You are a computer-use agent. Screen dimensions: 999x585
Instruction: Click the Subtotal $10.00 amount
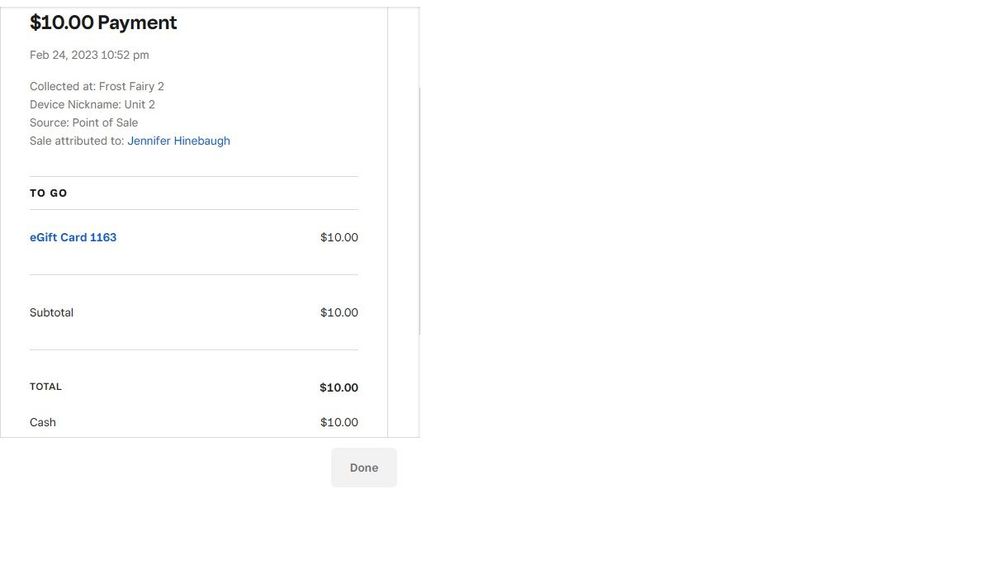pos(339,313)
